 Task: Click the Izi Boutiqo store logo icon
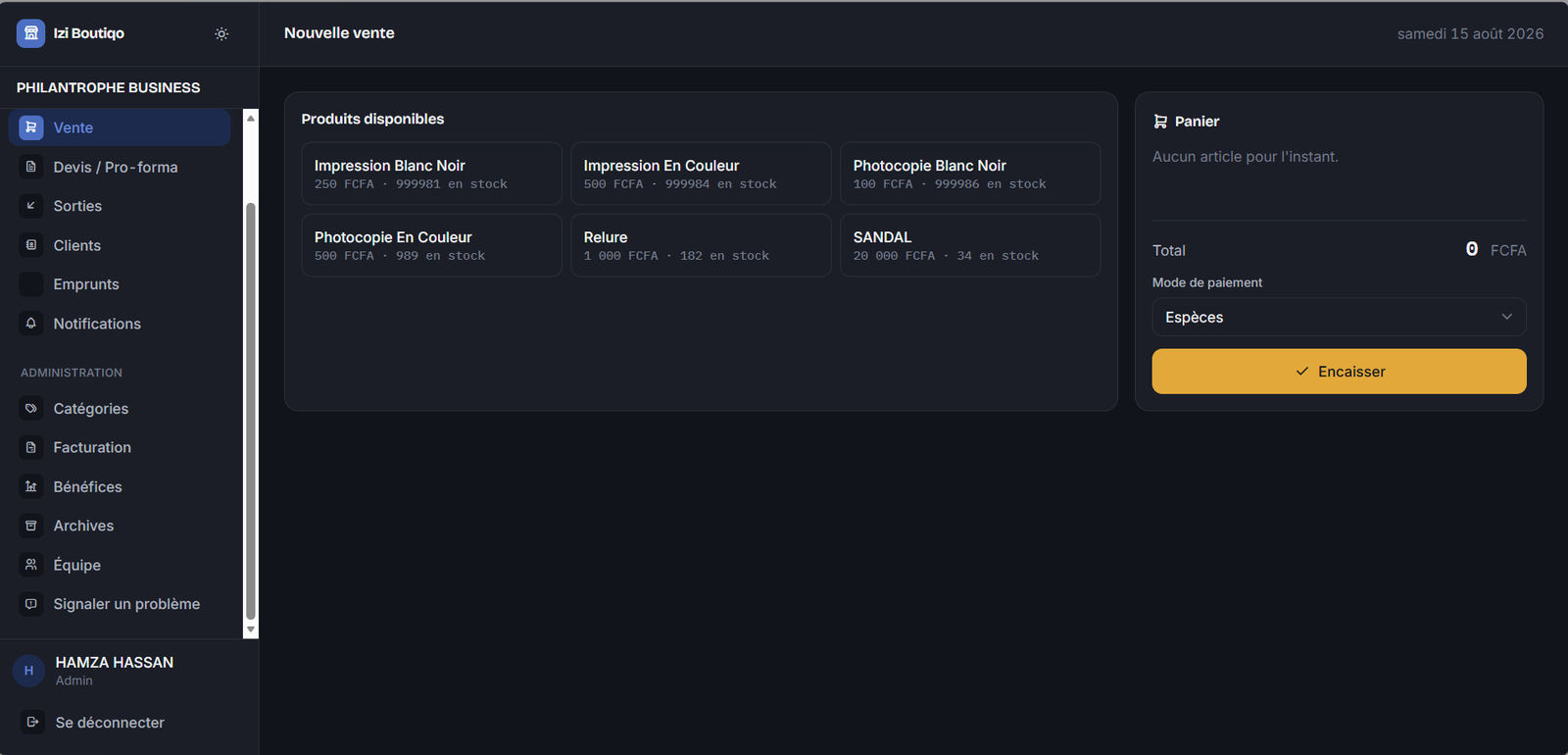coord(31,33)
